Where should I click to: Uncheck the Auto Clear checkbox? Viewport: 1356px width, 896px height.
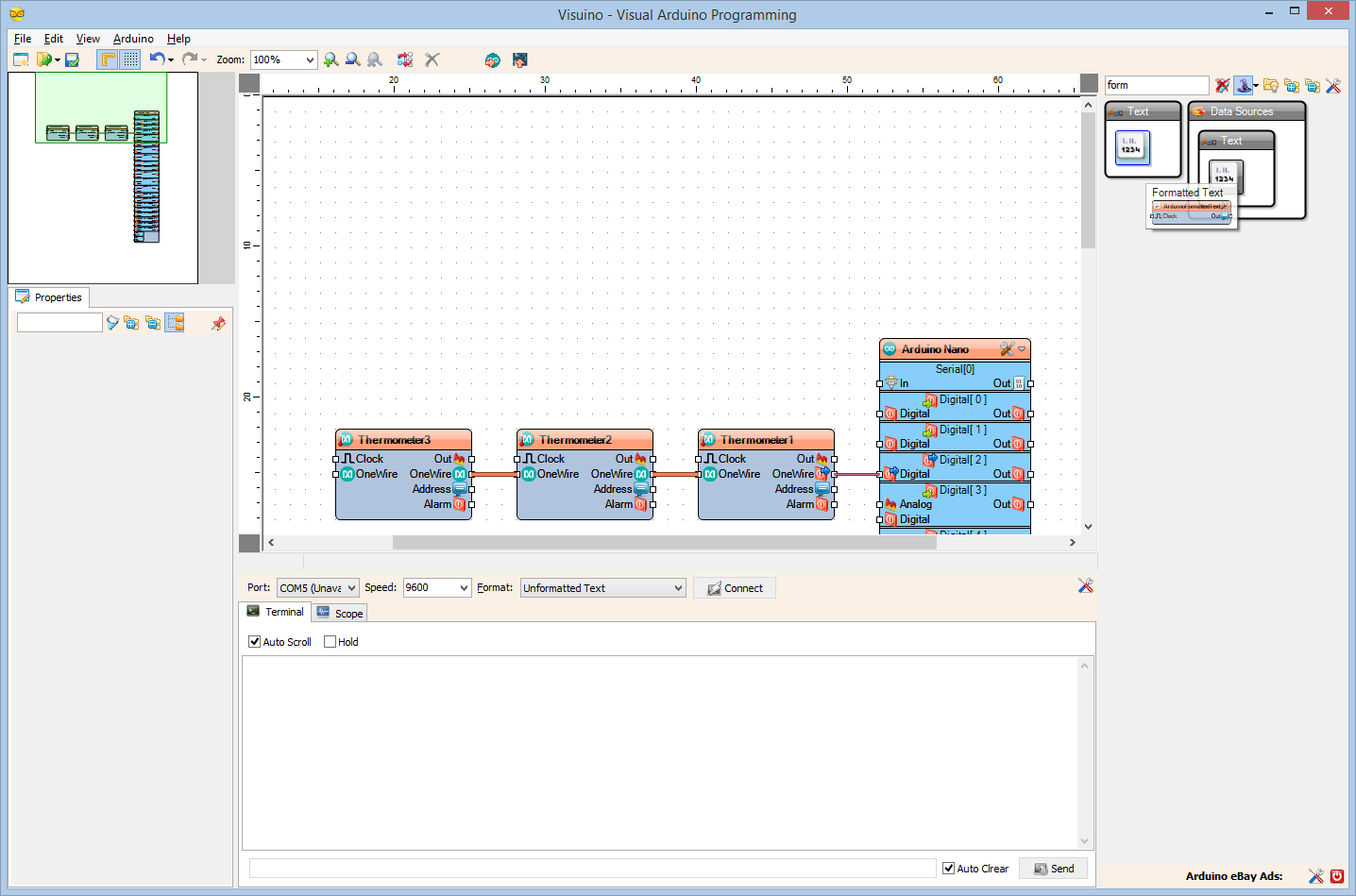(949, 869)
